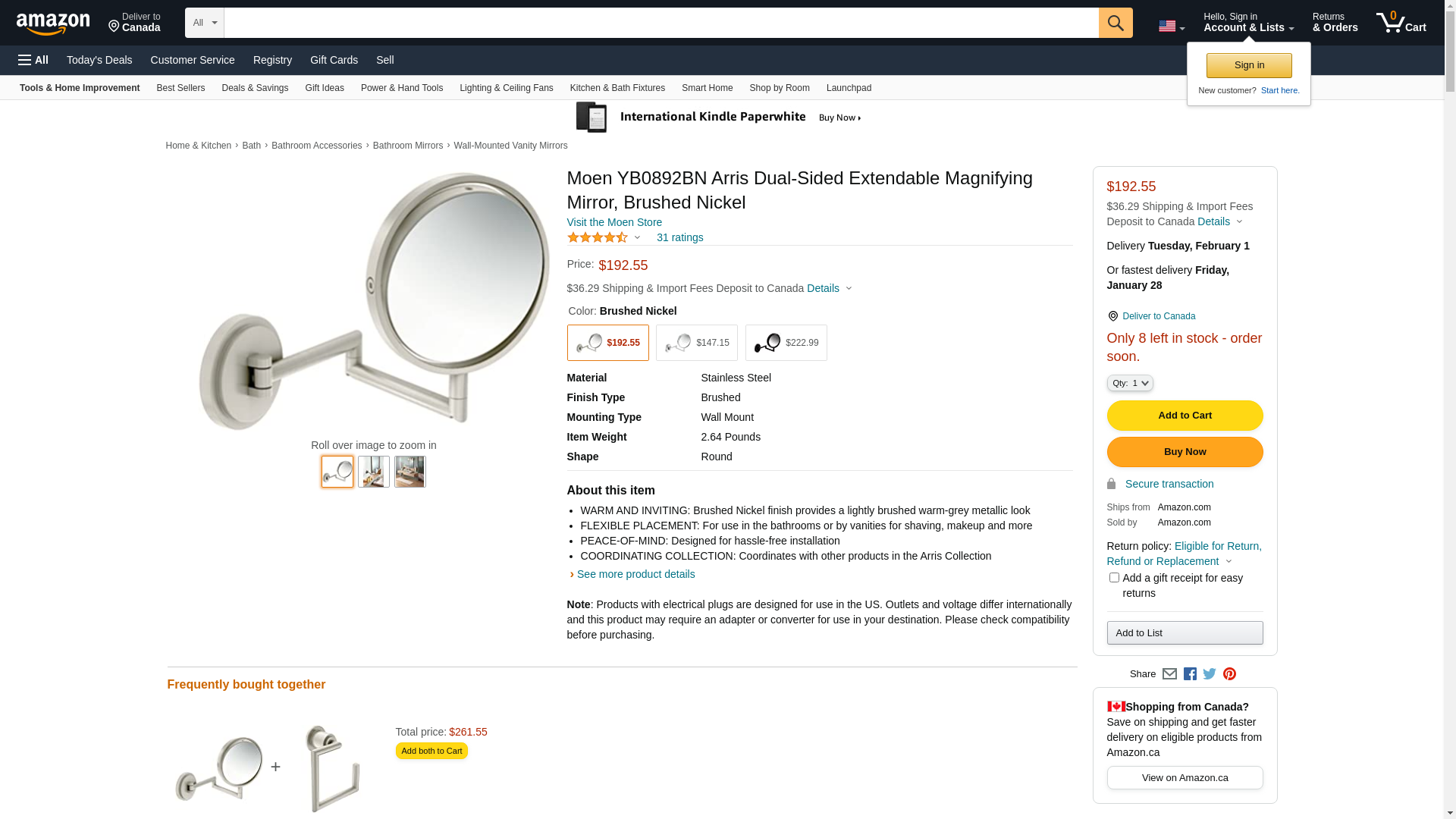Select the $147.15 color option
The height and width of the screenshot is (819, 1456).
pyautogui.click(x=696, y=343)
